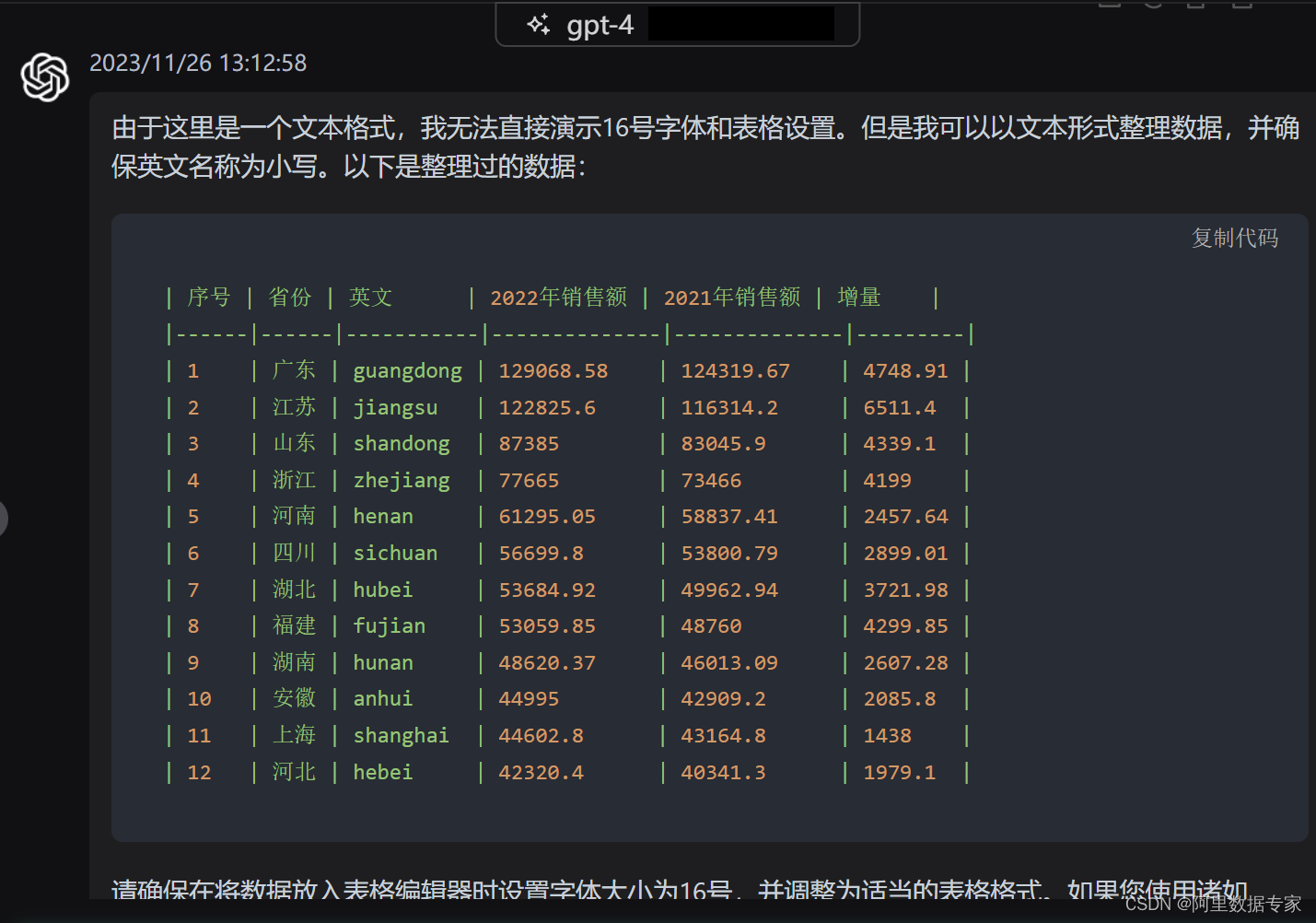Click the sichuan cell
The image size is (1316, 923).
[x=396, y=554]
